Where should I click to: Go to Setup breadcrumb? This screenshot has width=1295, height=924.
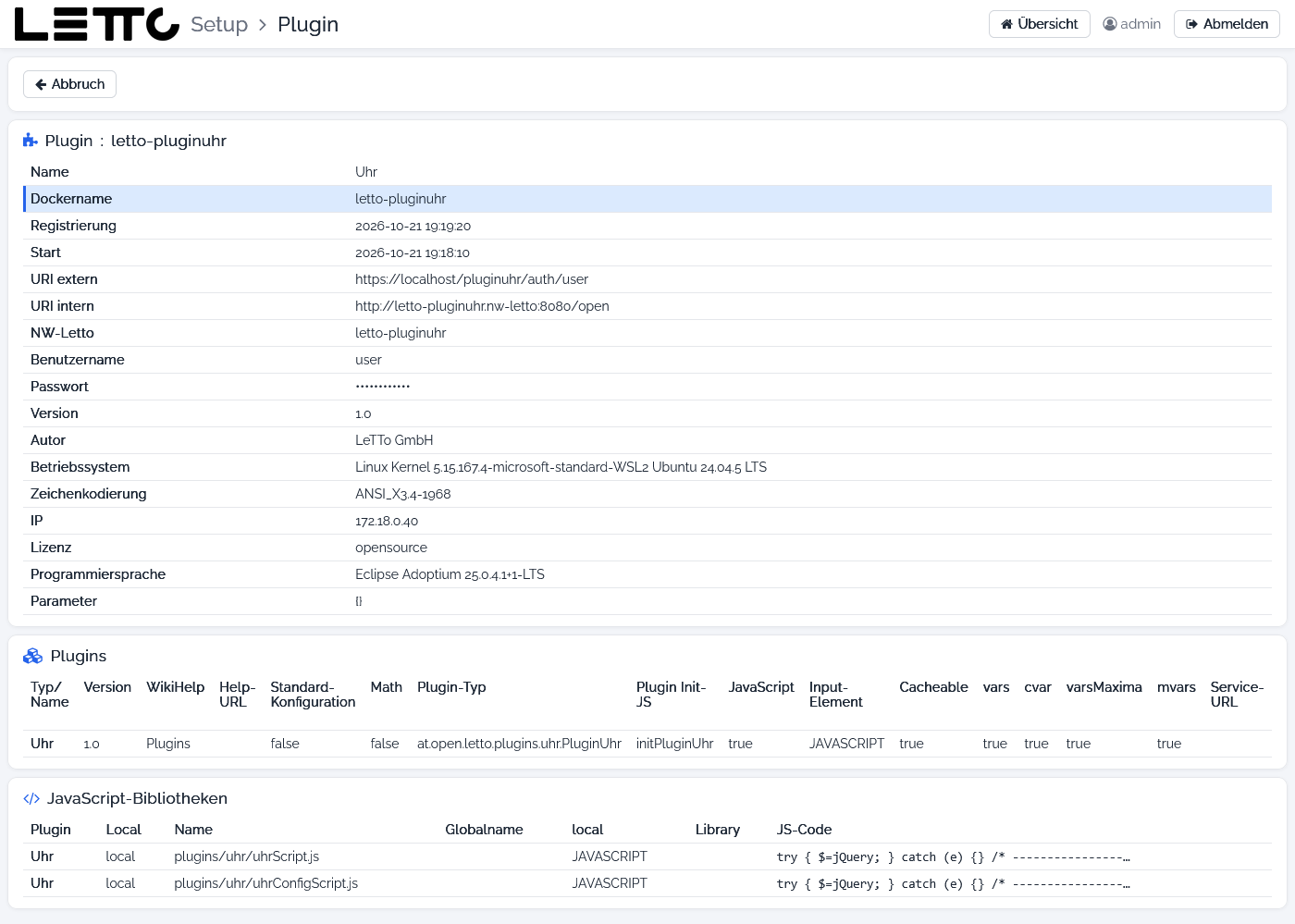pos(219,24)
